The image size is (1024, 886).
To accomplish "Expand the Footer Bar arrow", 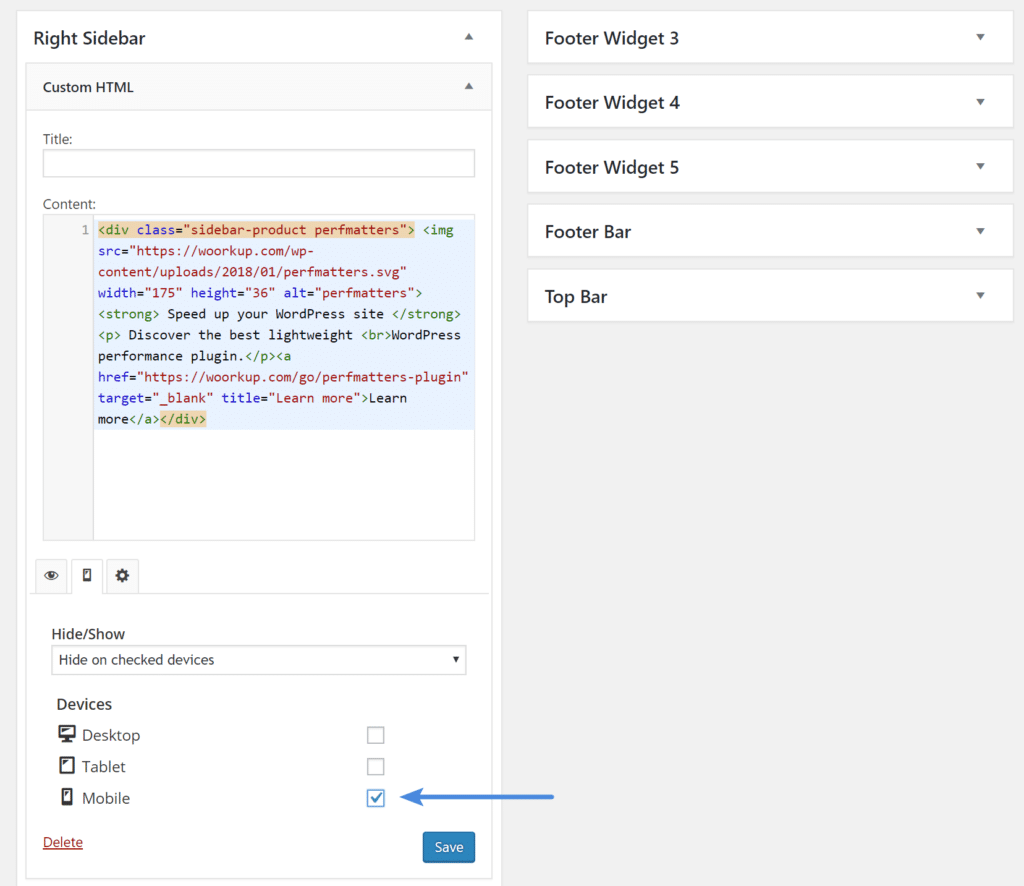I will click(980, 231).
